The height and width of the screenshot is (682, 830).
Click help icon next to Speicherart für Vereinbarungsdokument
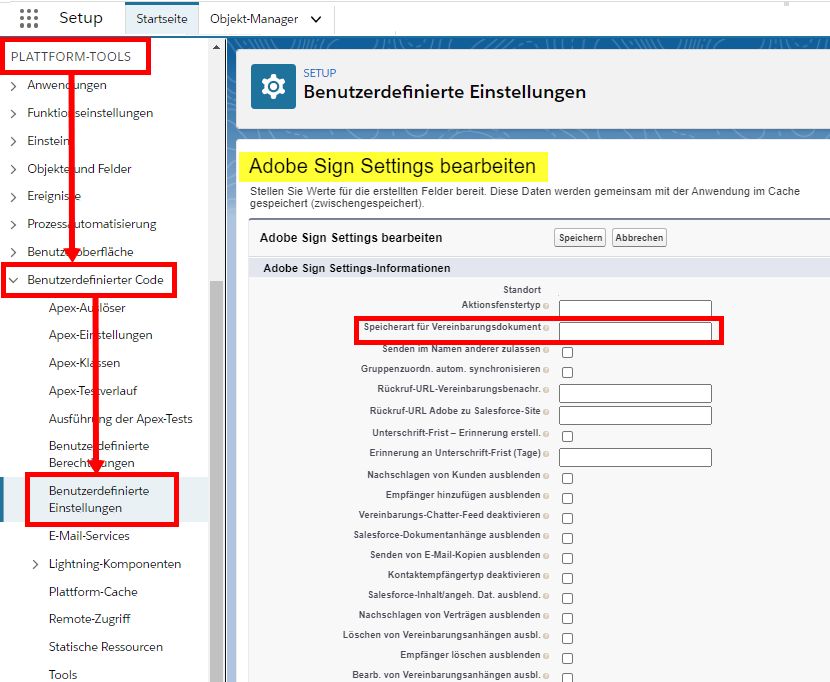[x=546, y=328]
